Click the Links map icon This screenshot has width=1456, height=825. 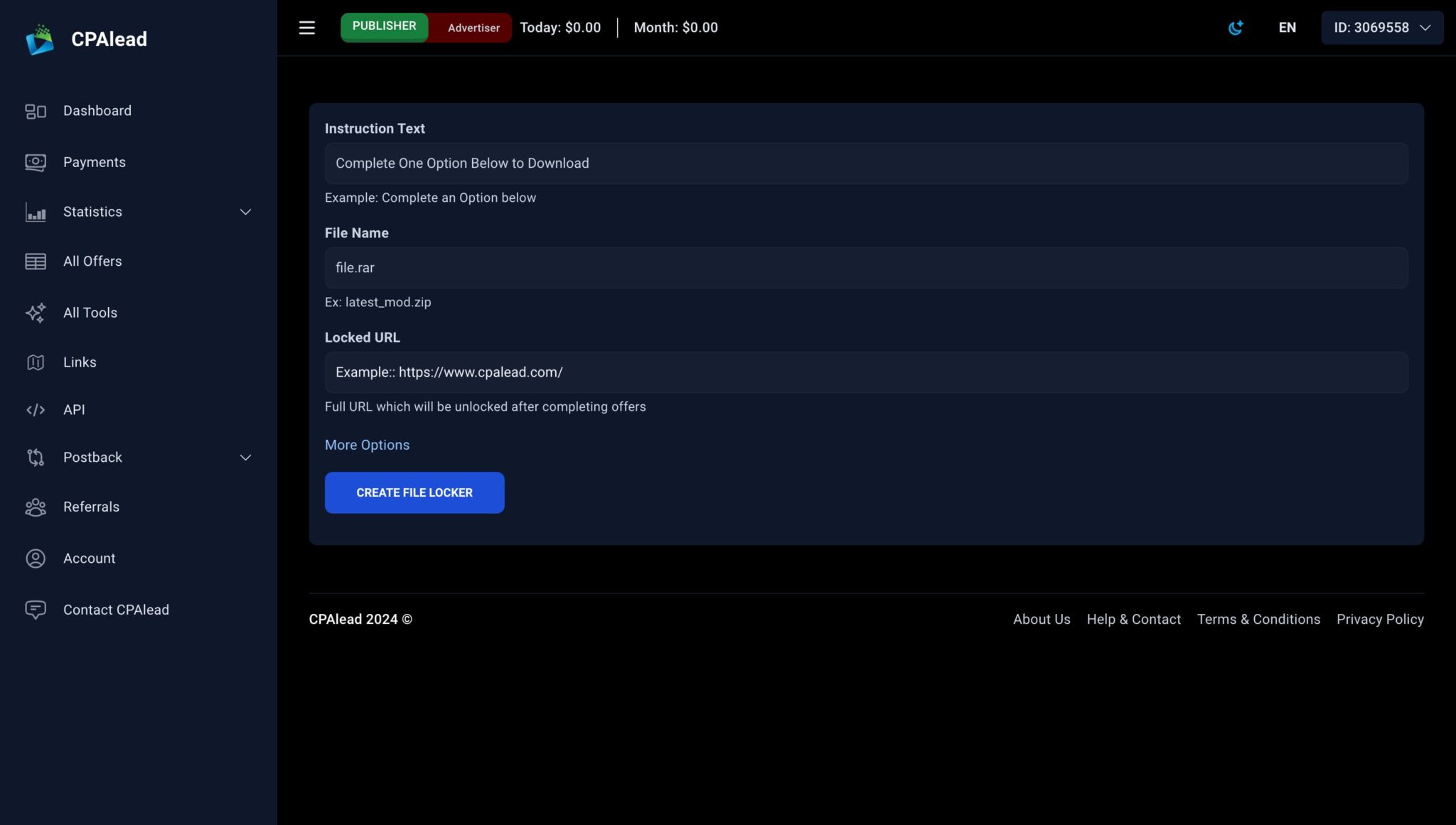coord(36,362)
